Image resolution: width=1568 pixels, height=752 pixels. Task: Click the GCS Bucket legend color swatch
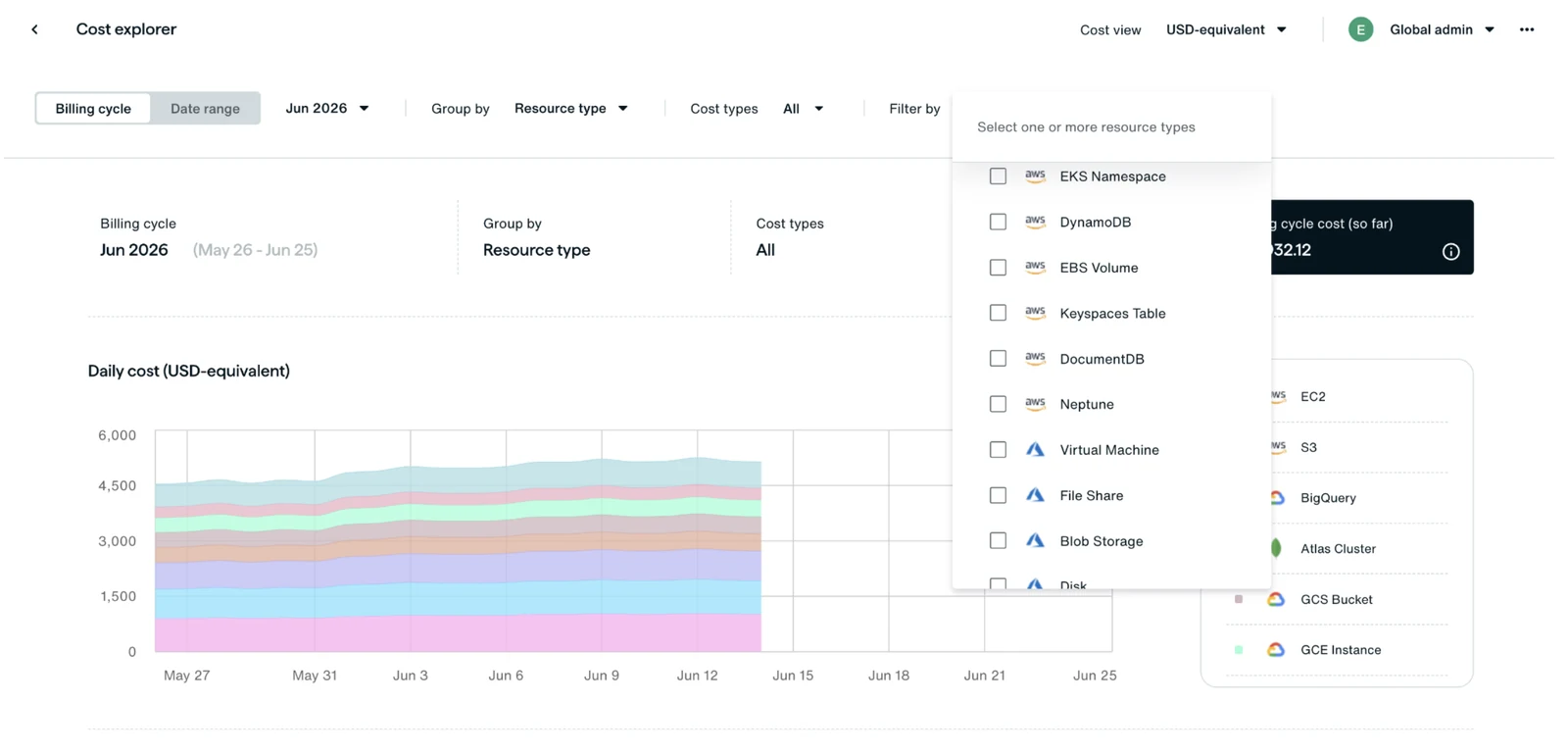1239,599
